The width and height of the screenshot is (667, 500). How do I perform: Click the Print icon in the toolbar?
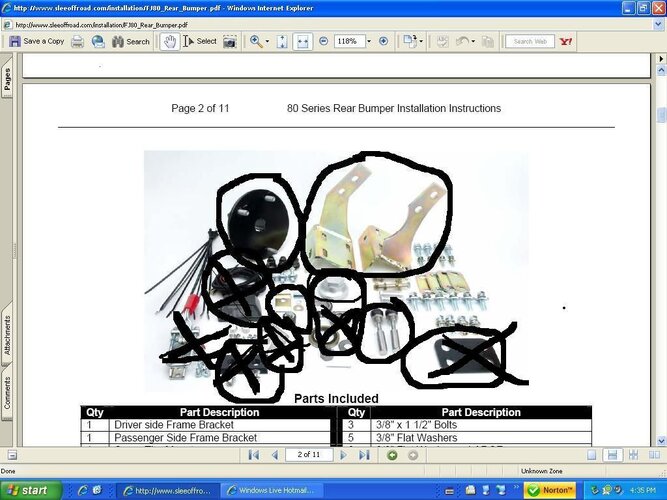click(x=77, y=41)
